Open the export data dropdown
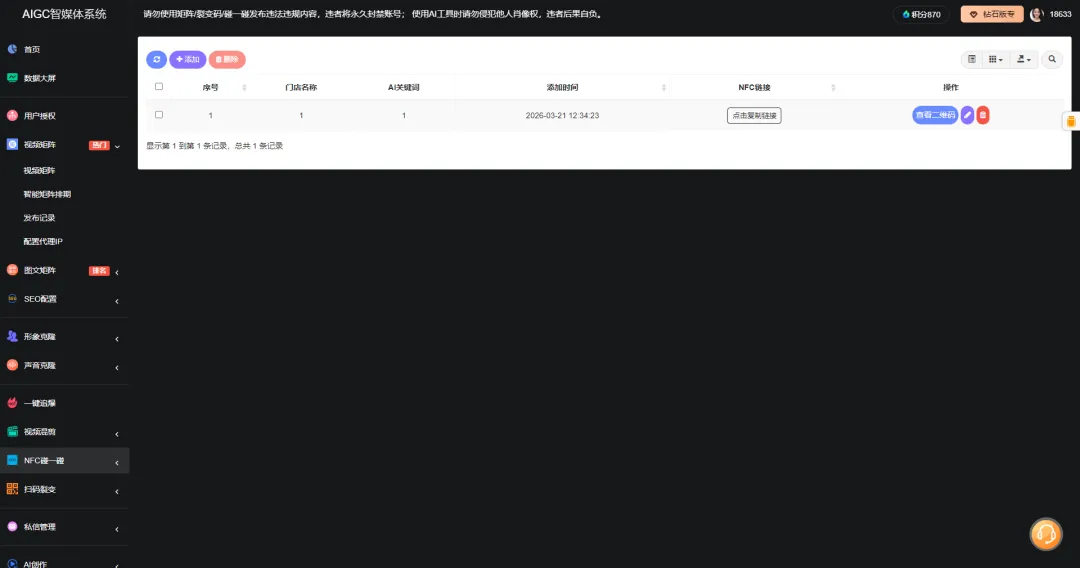 [x=1024, y=59]
